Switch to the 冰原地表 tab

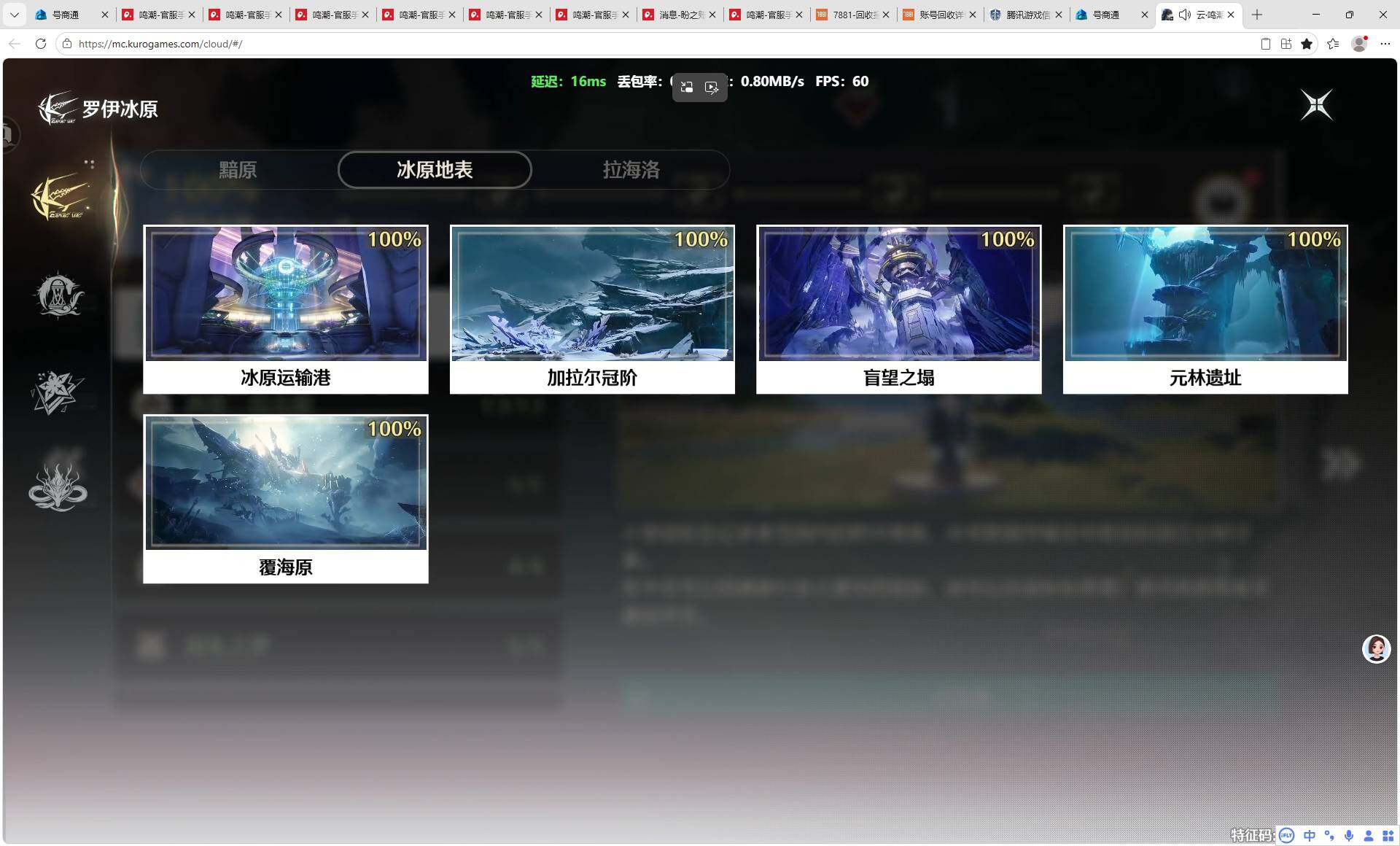[x=435, y=170]
